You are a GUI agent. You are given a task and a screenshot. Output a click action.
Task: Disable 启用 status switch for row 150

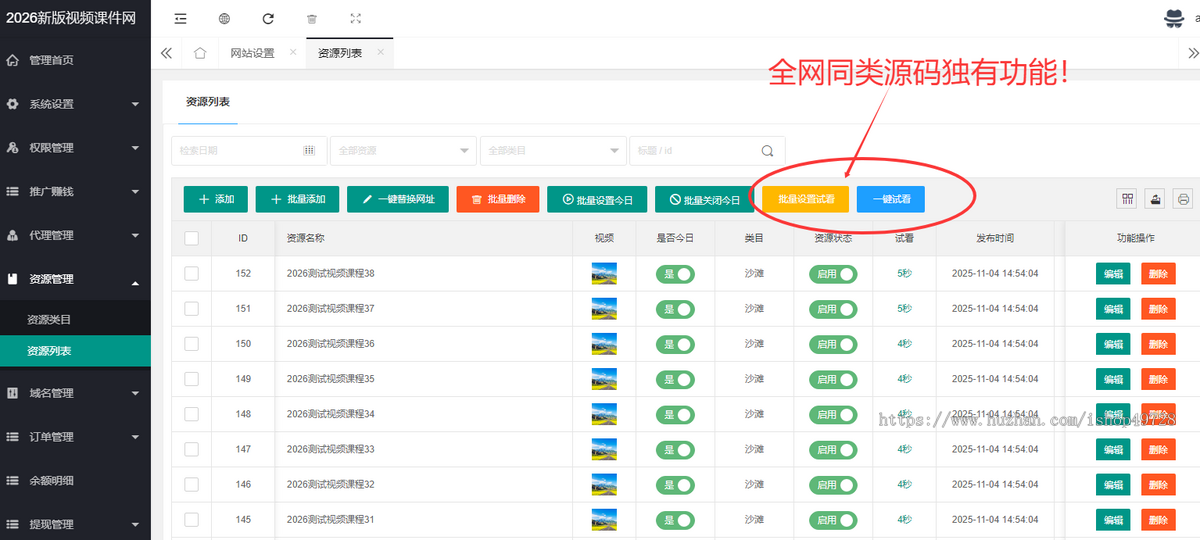tap(833, 344)
